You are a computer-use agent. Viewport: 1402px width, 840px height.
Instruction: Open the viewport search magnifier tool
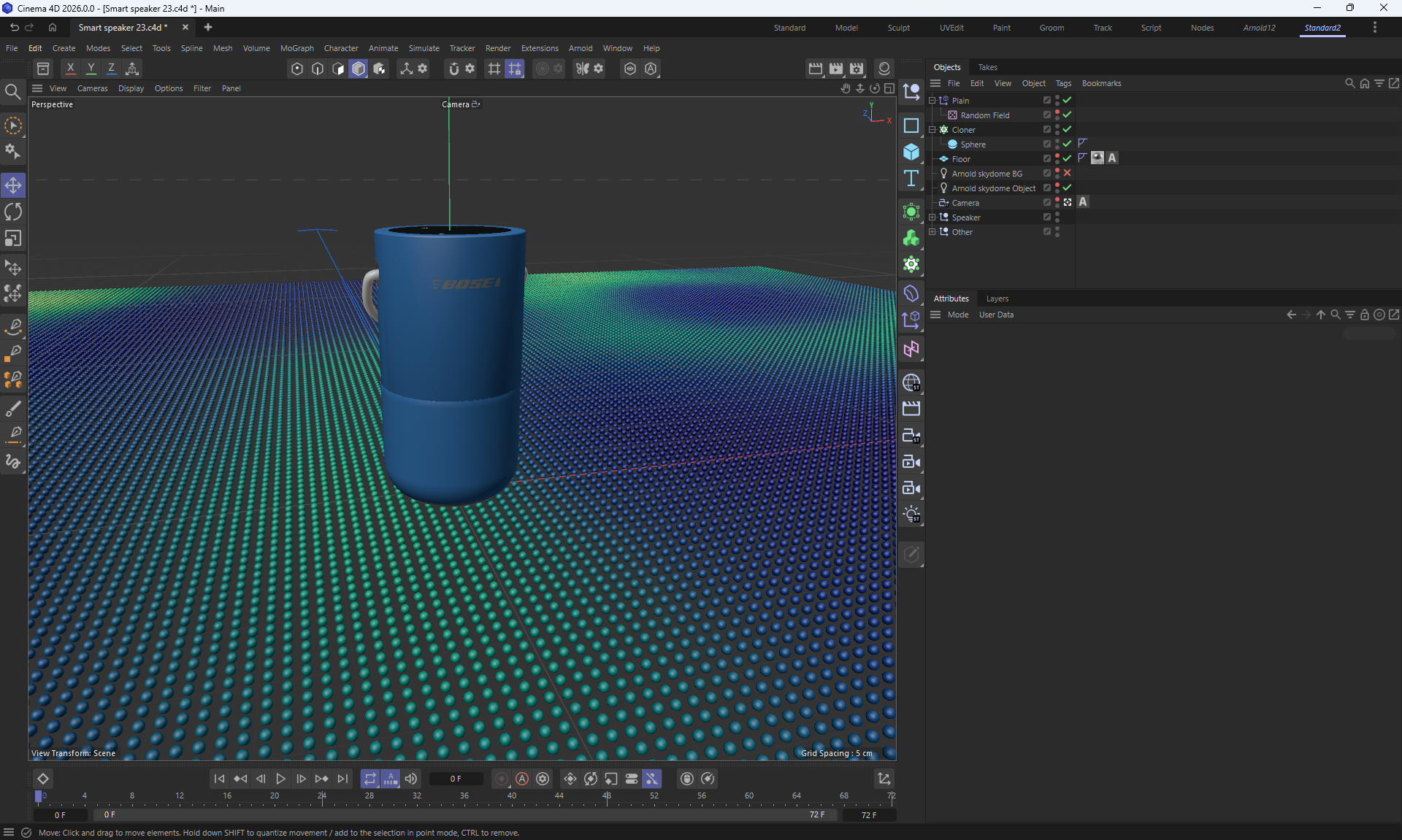[12, 91]
